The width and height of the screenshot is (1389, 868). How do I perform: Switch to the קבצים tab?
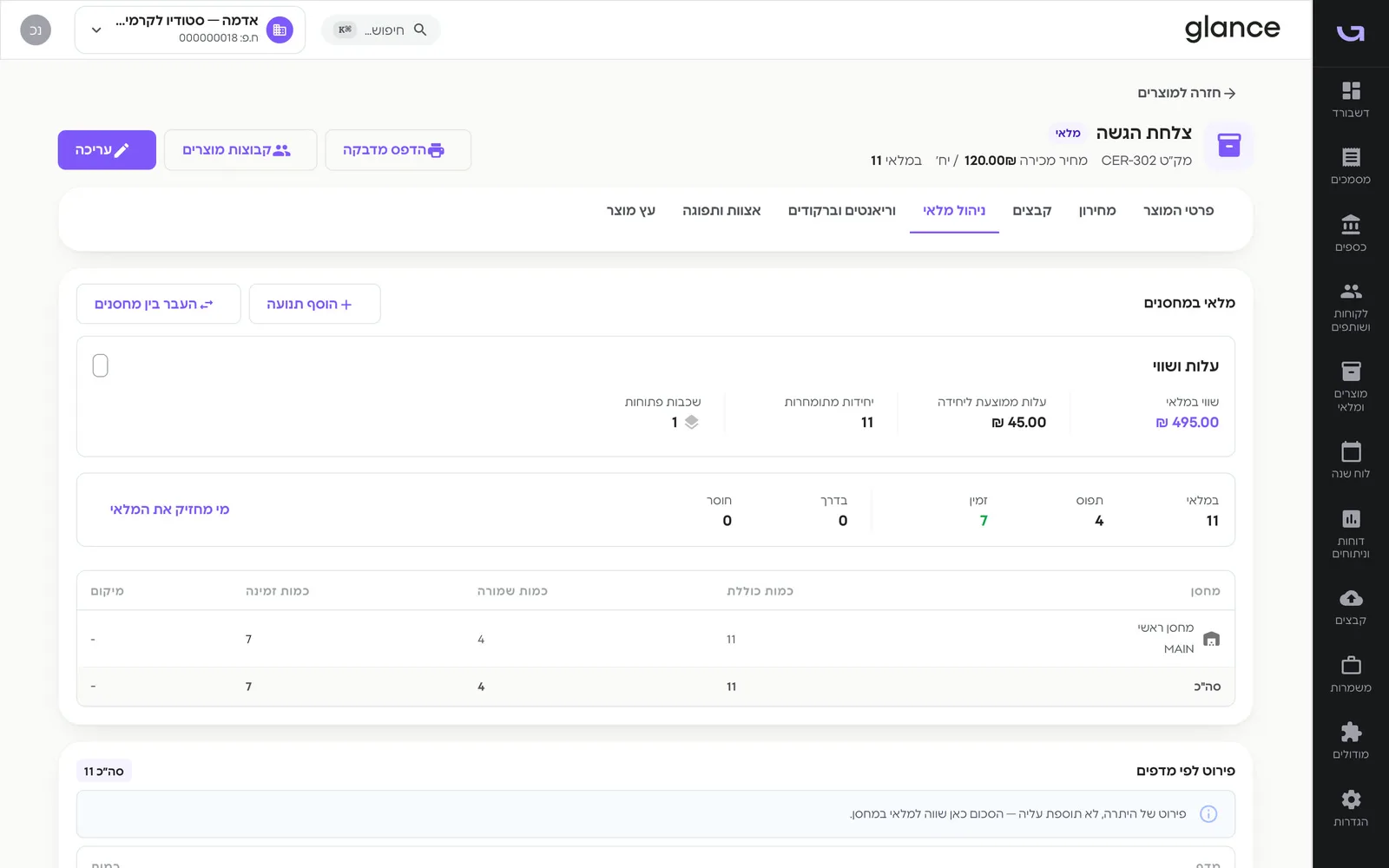point(1032,211)
